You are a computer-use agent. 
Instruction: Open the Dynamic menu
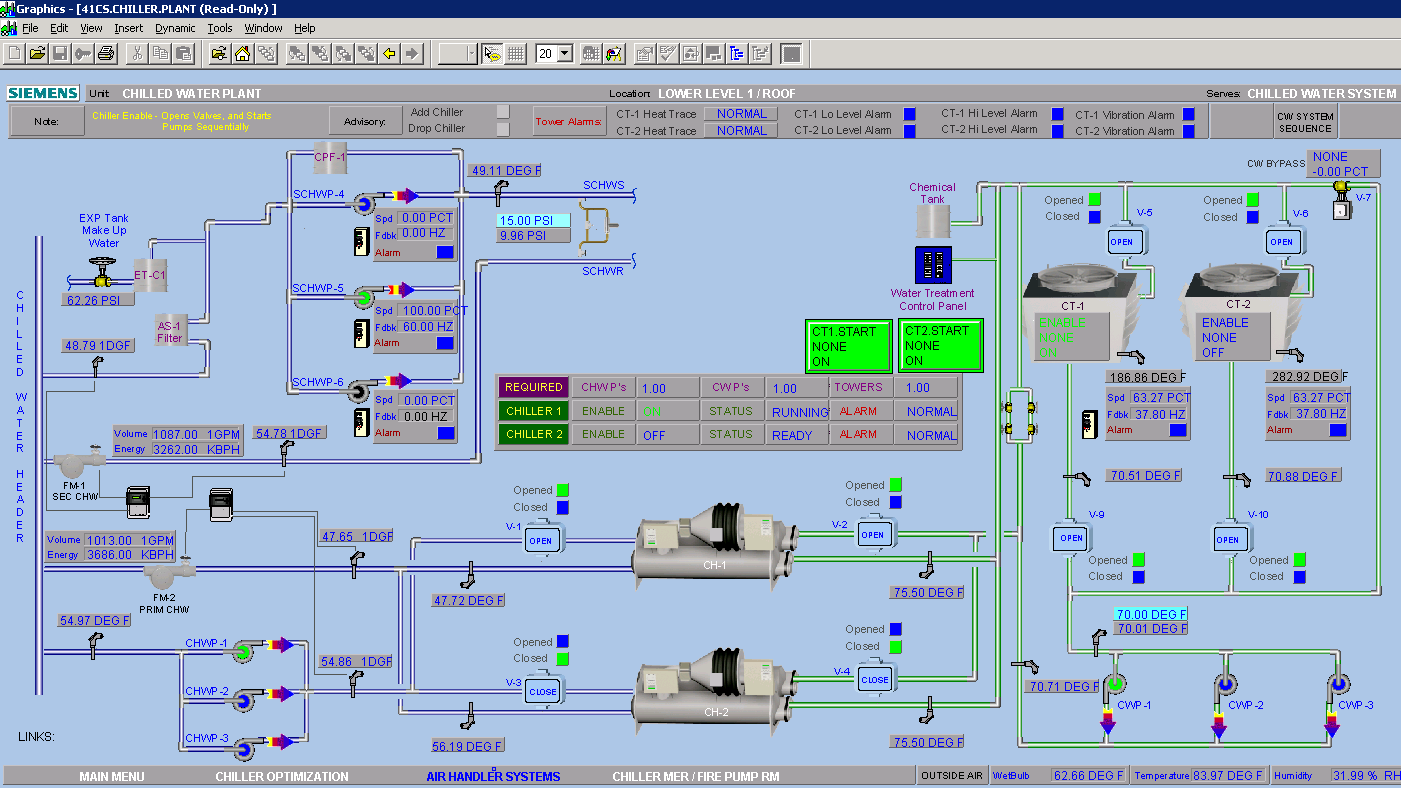click(175, 28)
